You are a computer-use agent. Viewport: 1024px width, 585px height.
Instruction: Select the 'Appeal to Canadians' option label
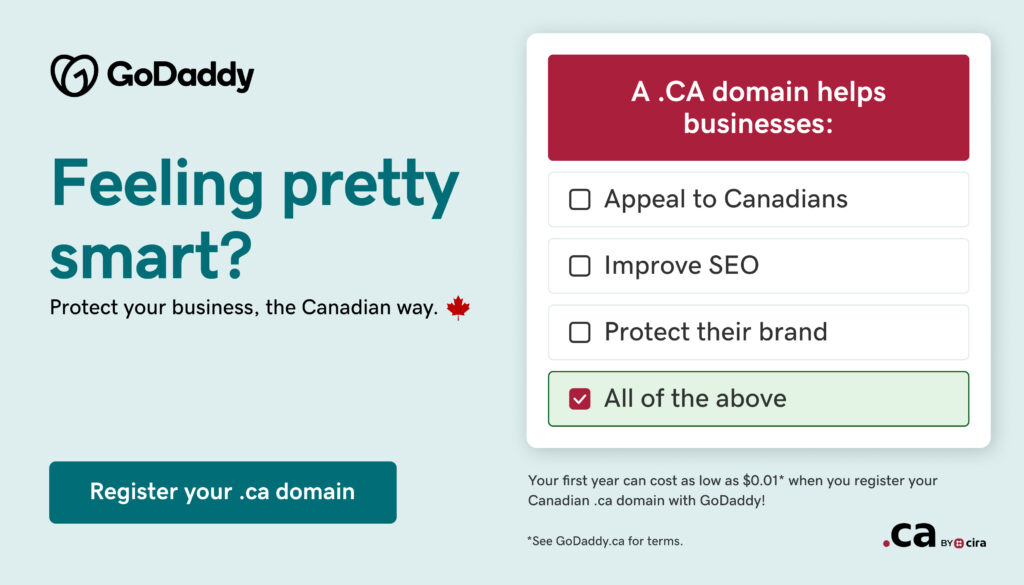tap(725, 199)
